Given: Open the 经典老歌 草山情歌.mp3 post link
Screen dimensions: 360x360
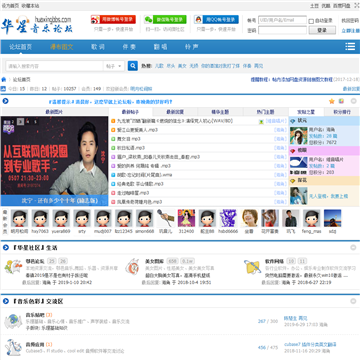Looking at the screenshot, I should point(140,184).
